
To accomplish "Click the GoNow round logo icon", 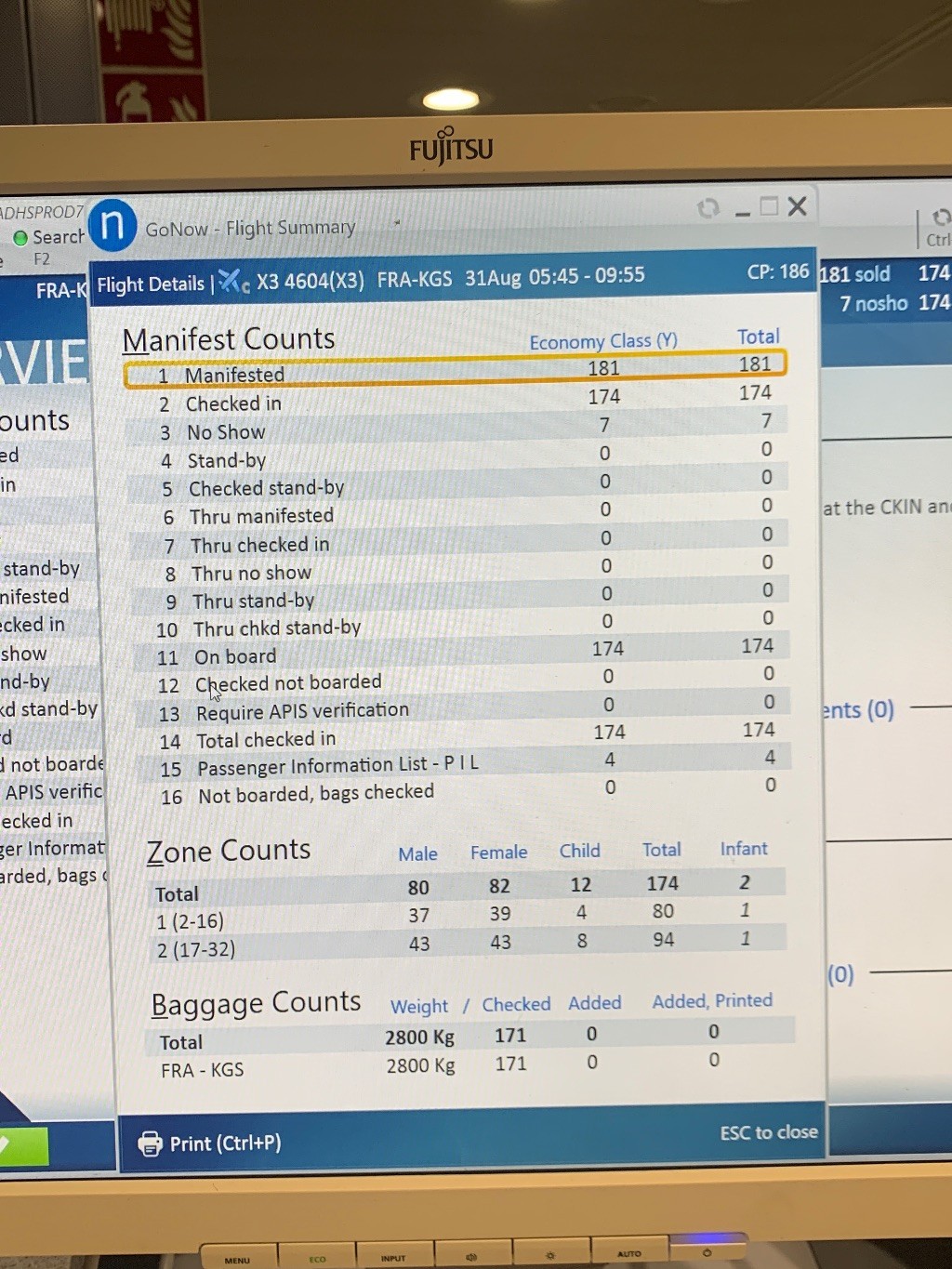I will tap(112, 225).
